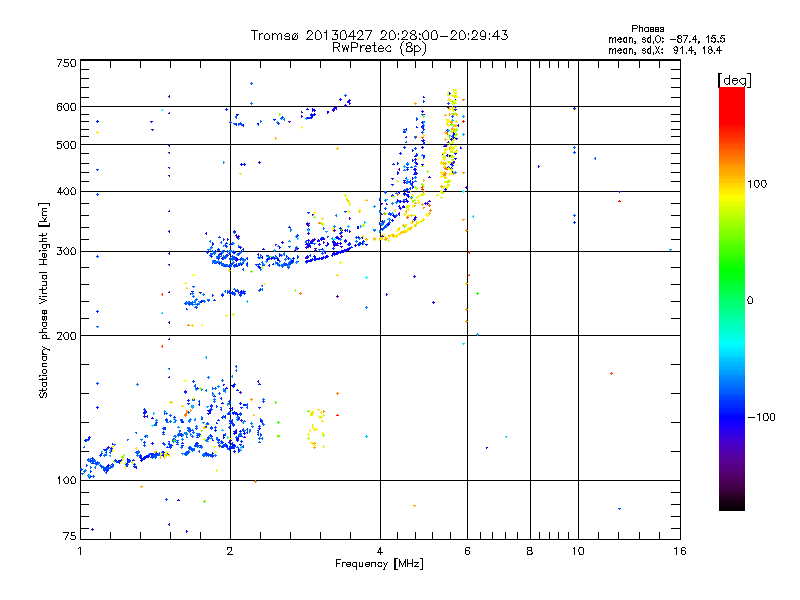800x600 pixels.
Task: Click the y-axis tick value '600'
Action: (66, 107)
